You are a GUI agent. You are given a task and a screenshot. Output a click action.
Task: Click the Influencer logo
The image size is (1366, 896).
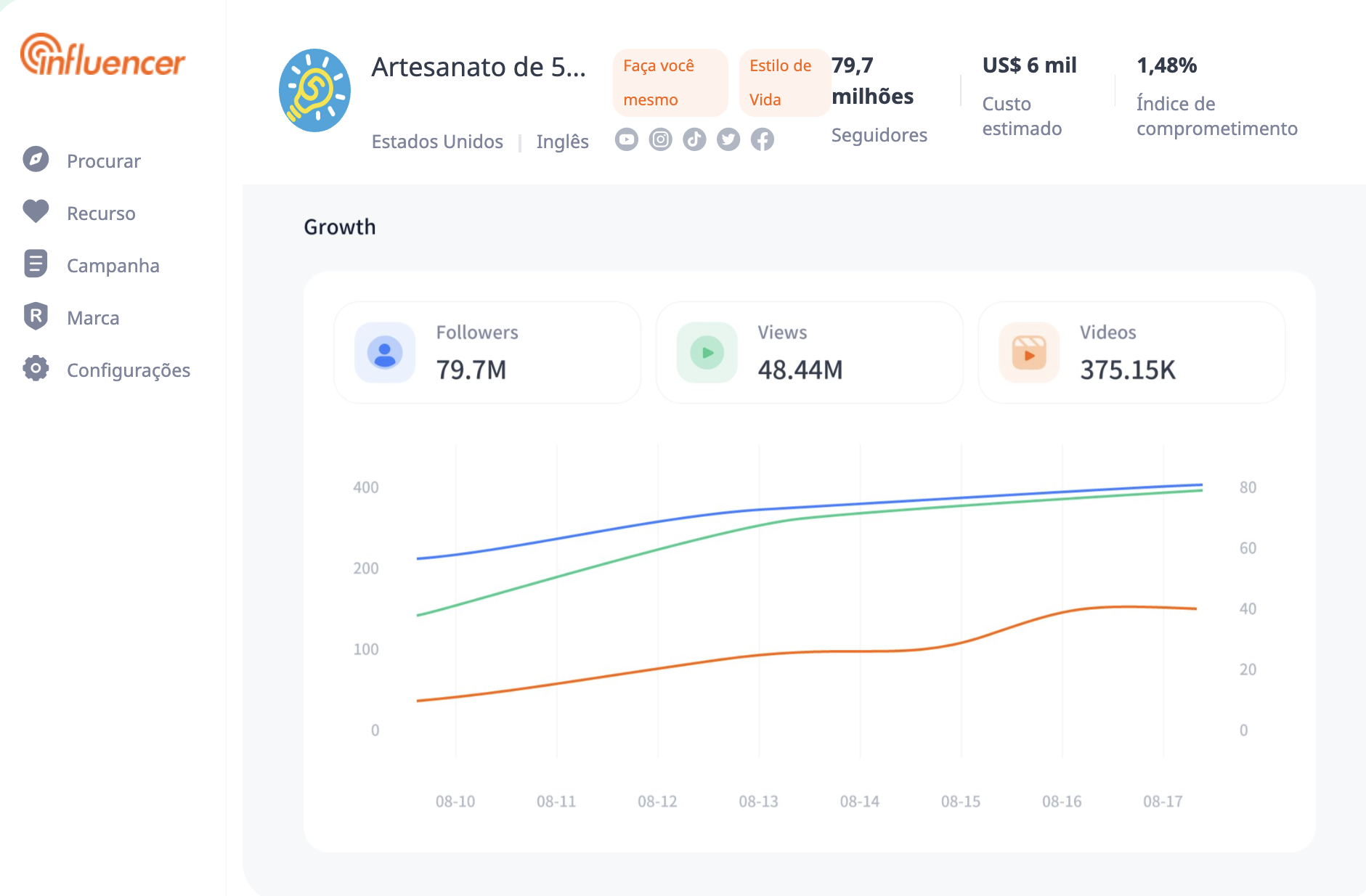[x=102, y=56]
